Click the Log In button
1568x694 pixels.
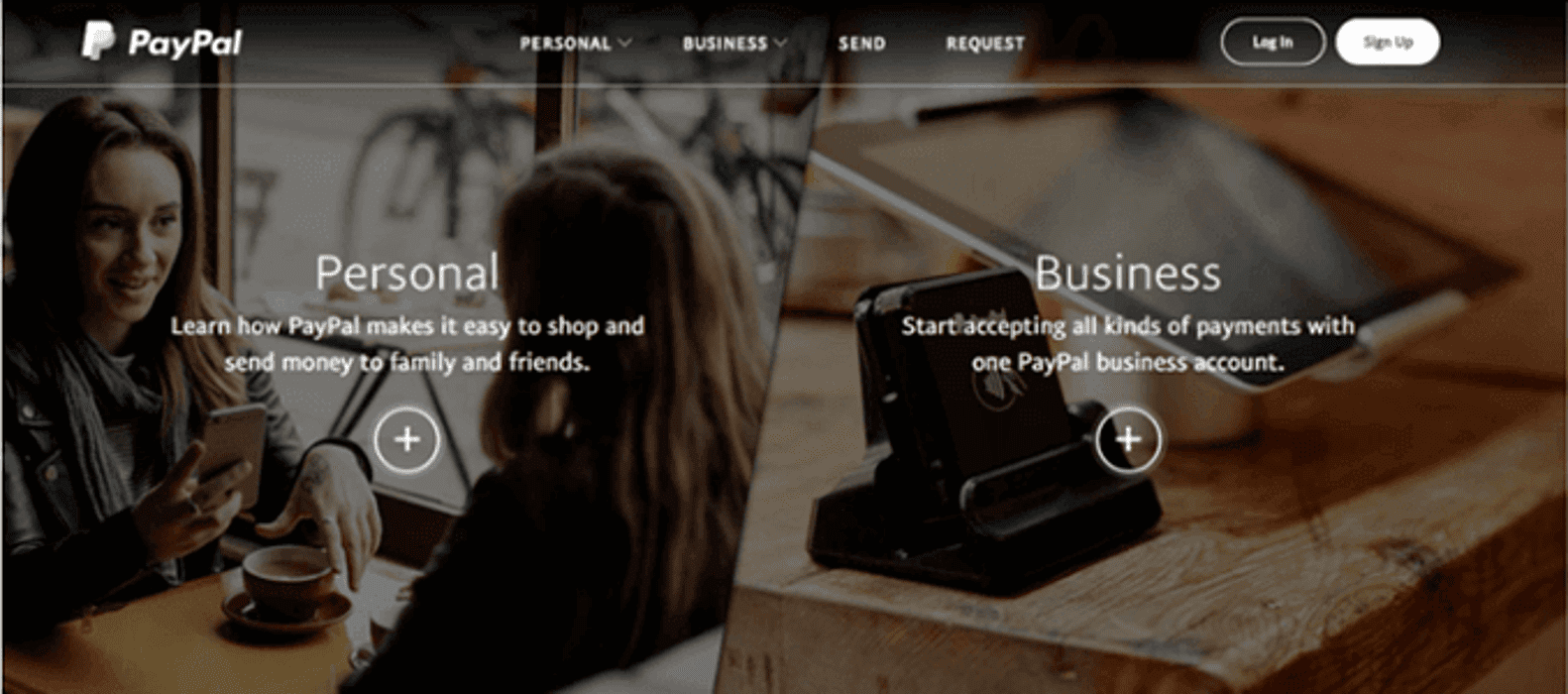point(1273,42)
